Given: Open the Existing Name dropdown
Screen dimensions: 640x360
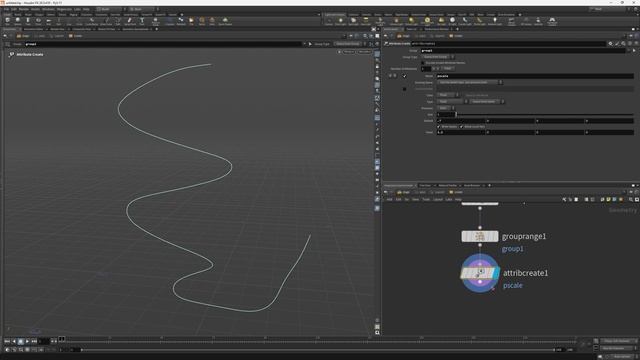Looking at the screenshot, I should [469, 82].
